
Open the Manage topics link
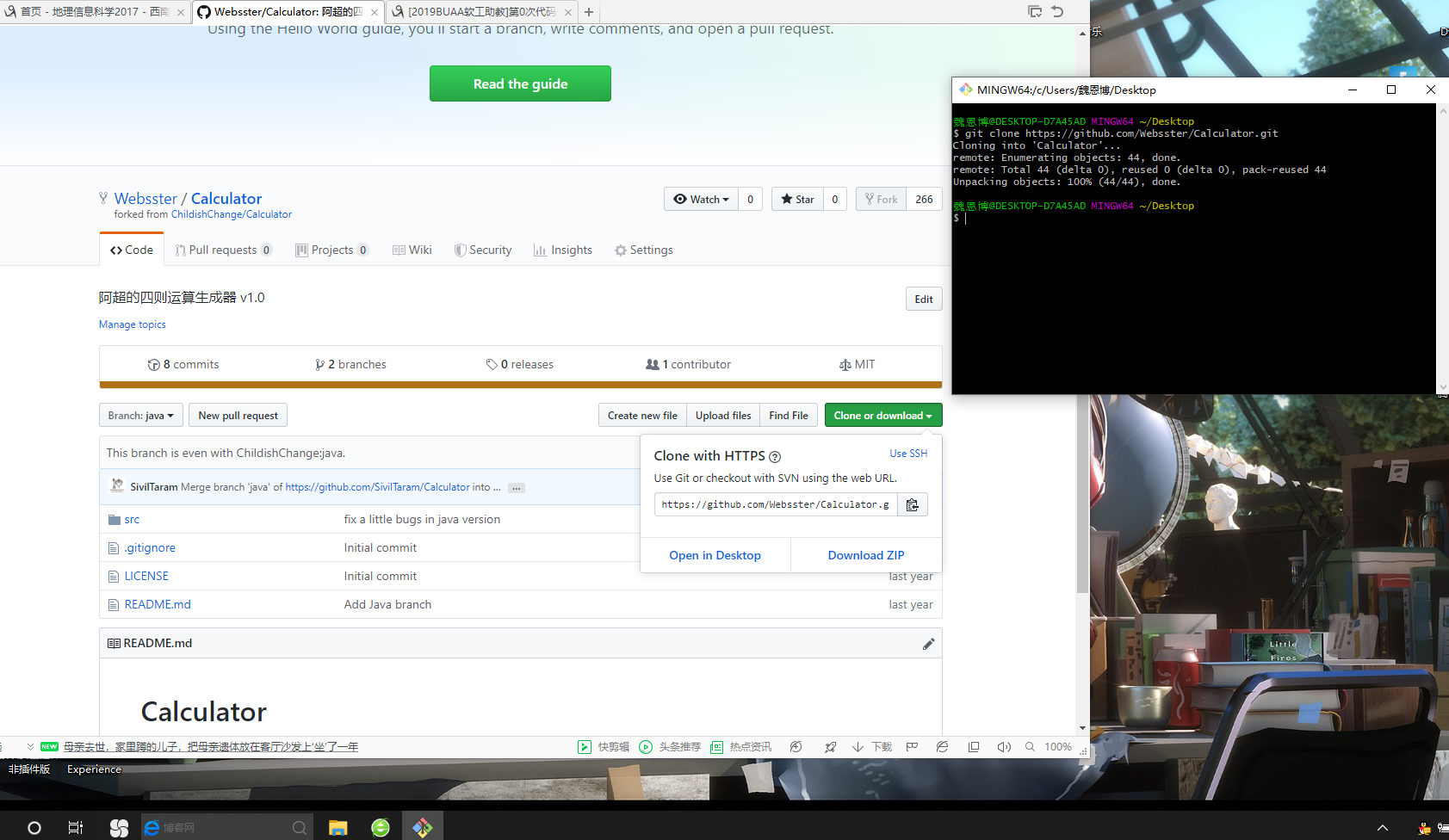coord(133,324)
